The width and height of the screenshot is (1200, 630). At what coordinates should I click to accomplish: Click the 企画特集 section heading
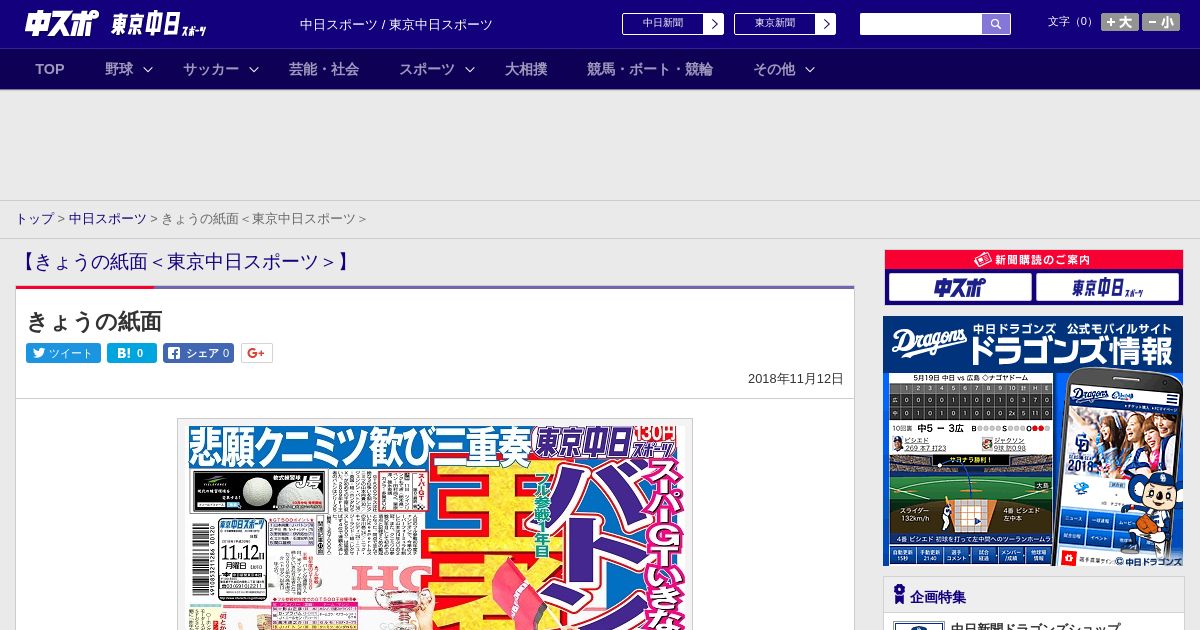point(938,597)
